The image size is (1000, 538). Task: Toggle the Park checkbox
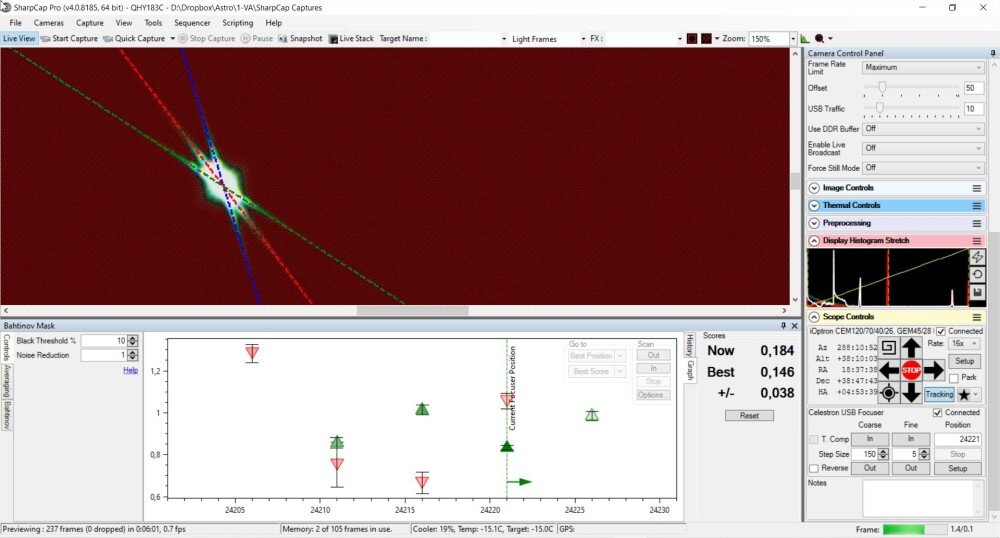953,378
